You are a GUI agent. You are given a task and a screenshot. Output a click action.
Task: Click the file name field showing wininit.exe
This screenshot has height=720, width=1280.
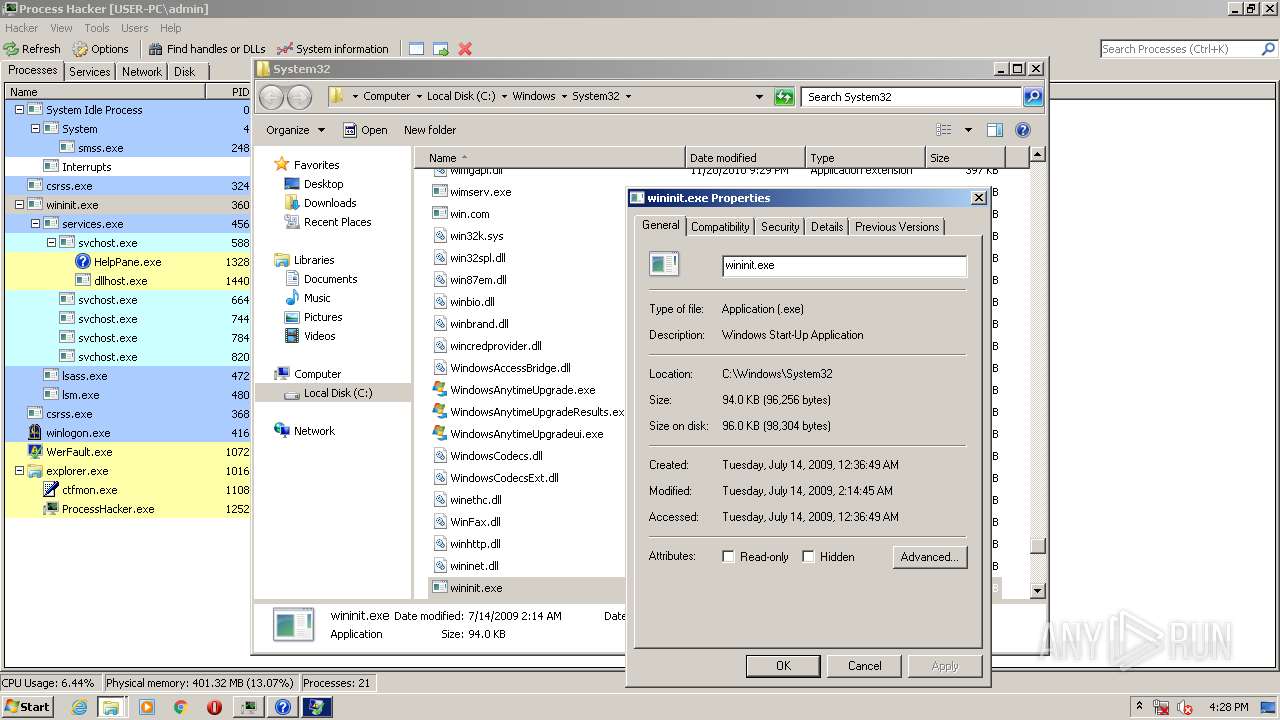(844, 266)
